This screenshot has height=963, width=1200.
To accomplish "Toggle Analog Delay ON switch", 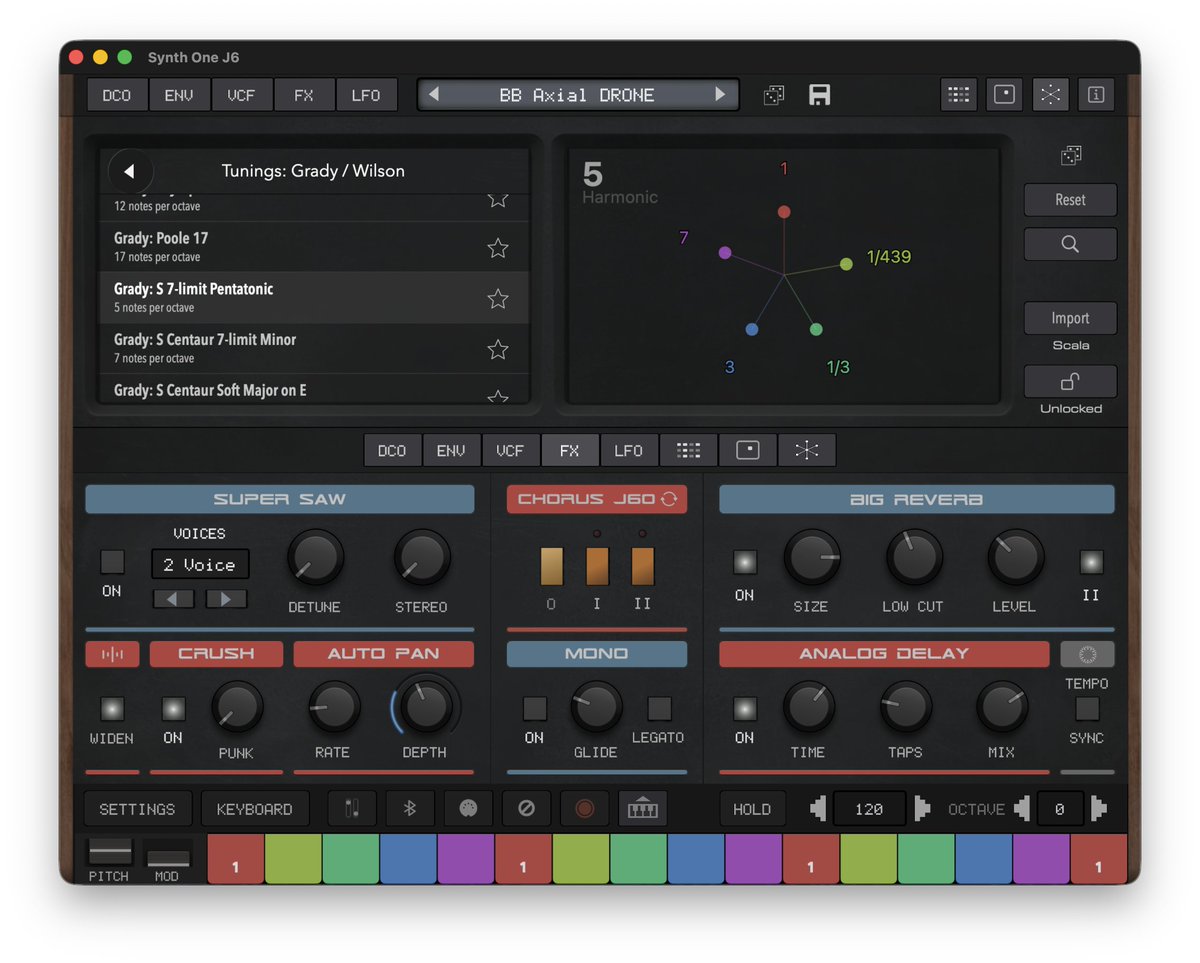I will pyautogui.click(x=744, y=709).
